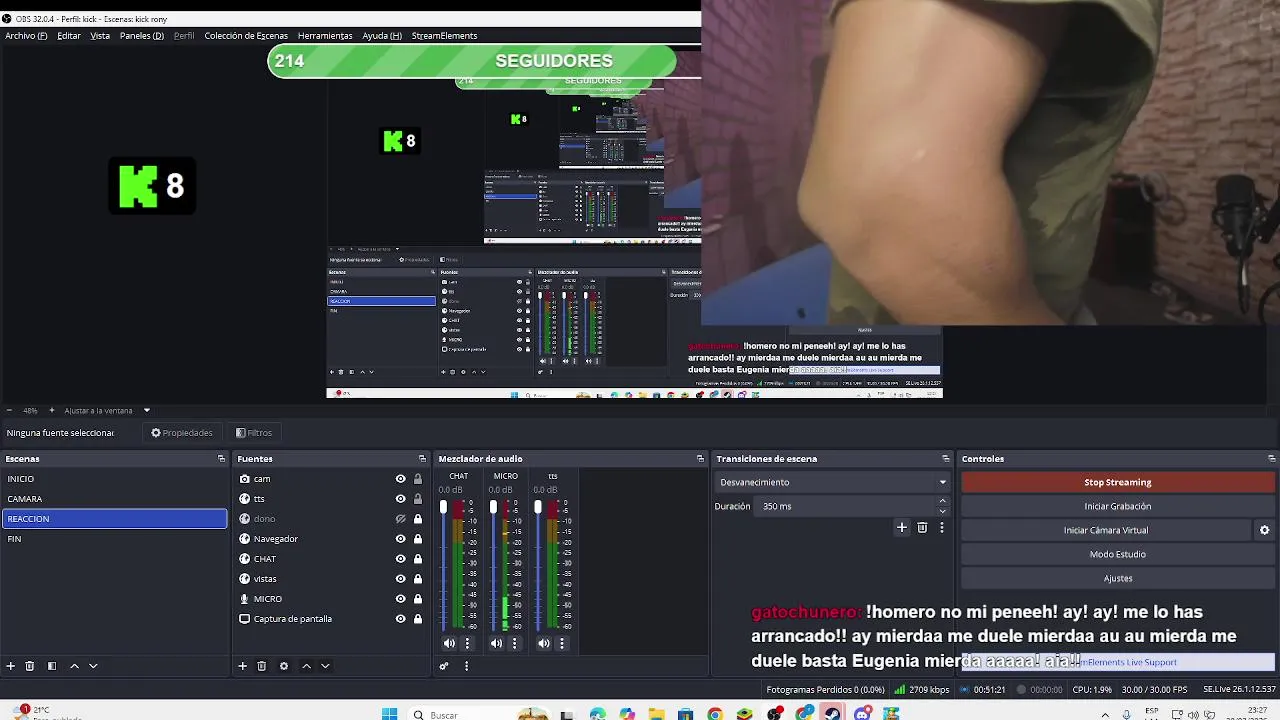This screenshot has height=720, width=1280.
Task: Move the selected scene down
Action: (x=93, y=666)
